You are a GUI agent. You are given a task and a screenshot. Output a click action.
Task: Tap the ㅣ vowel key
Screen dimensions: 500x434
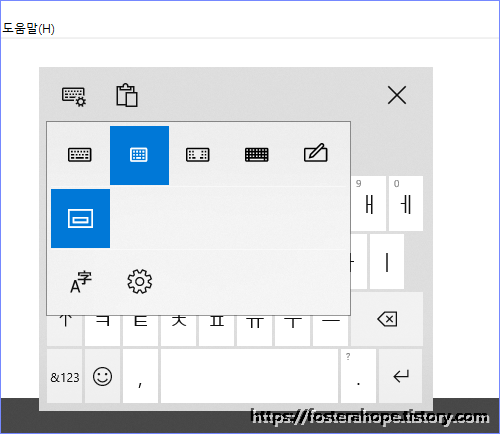(387, 262)
